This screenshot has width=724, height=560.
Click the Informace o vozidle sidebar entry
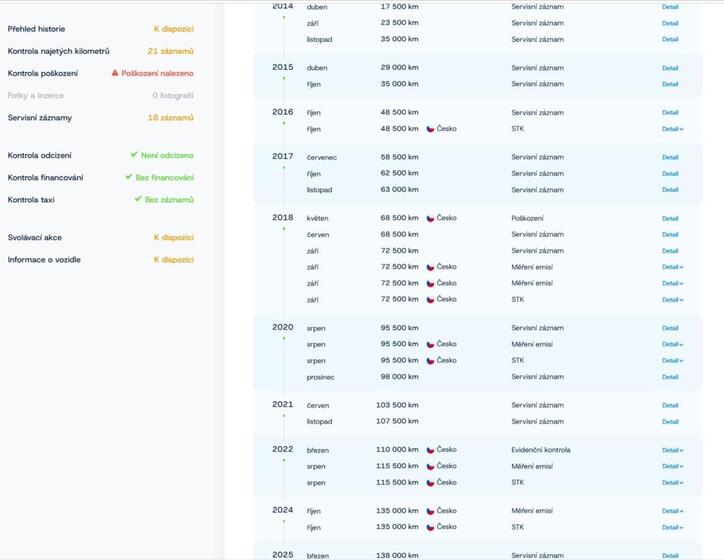(x=44, y=260)
